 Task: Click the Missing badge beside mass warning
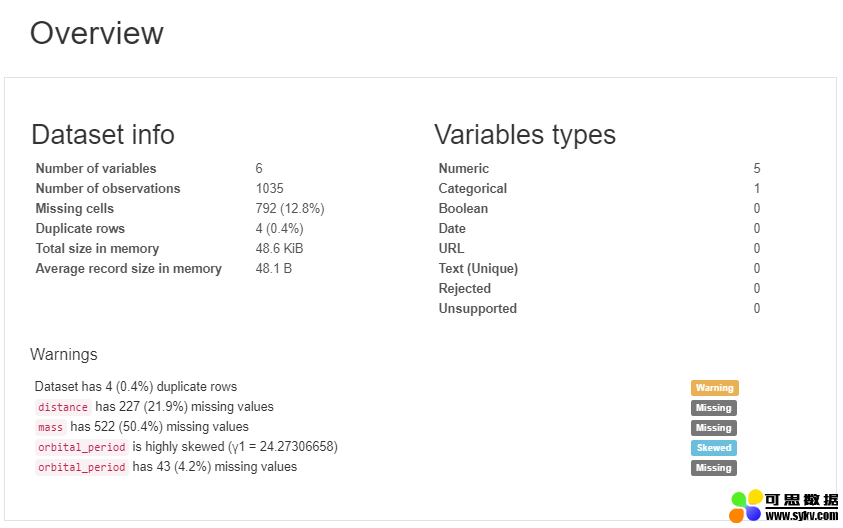[713, 427]
